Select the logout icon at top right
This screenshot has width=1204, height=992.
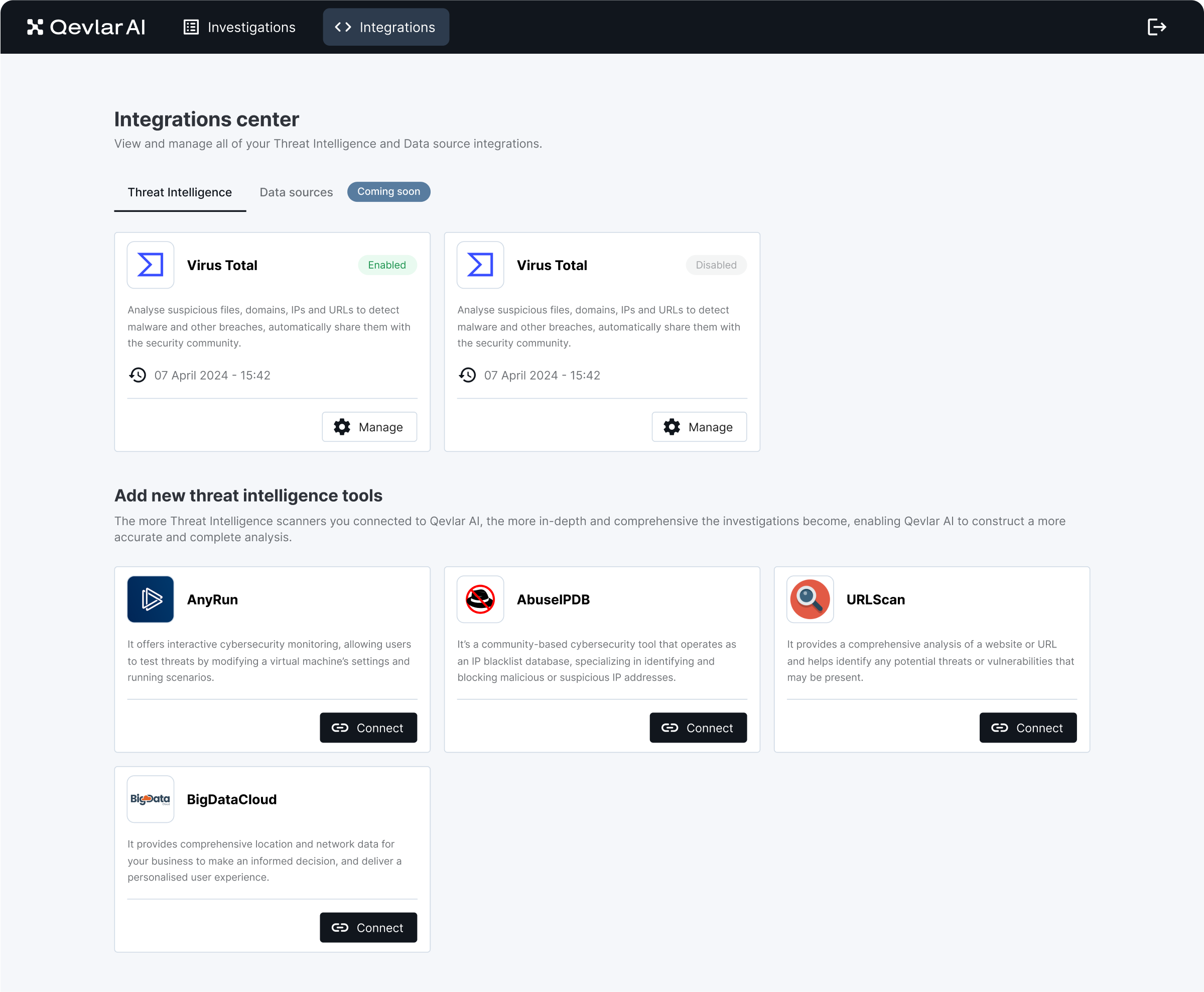[1157, 26]
